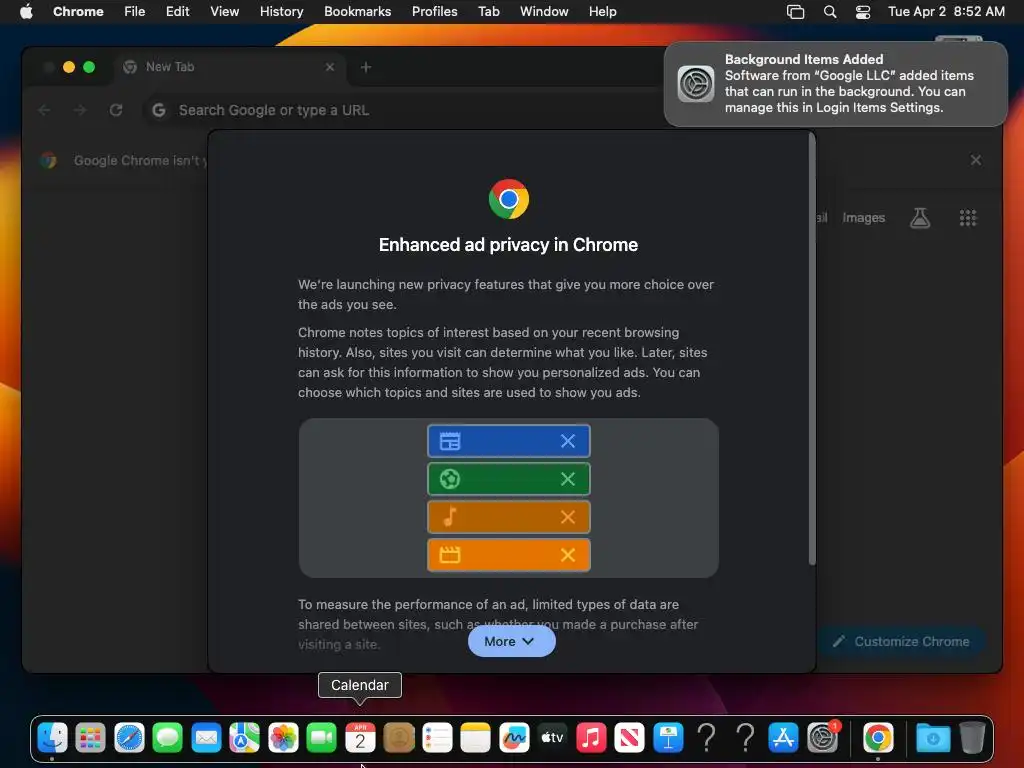The image size is (1024, 768).
Task: Click the More button in privacy dialog
Action: pyautogui.click(x=511, y=641)
